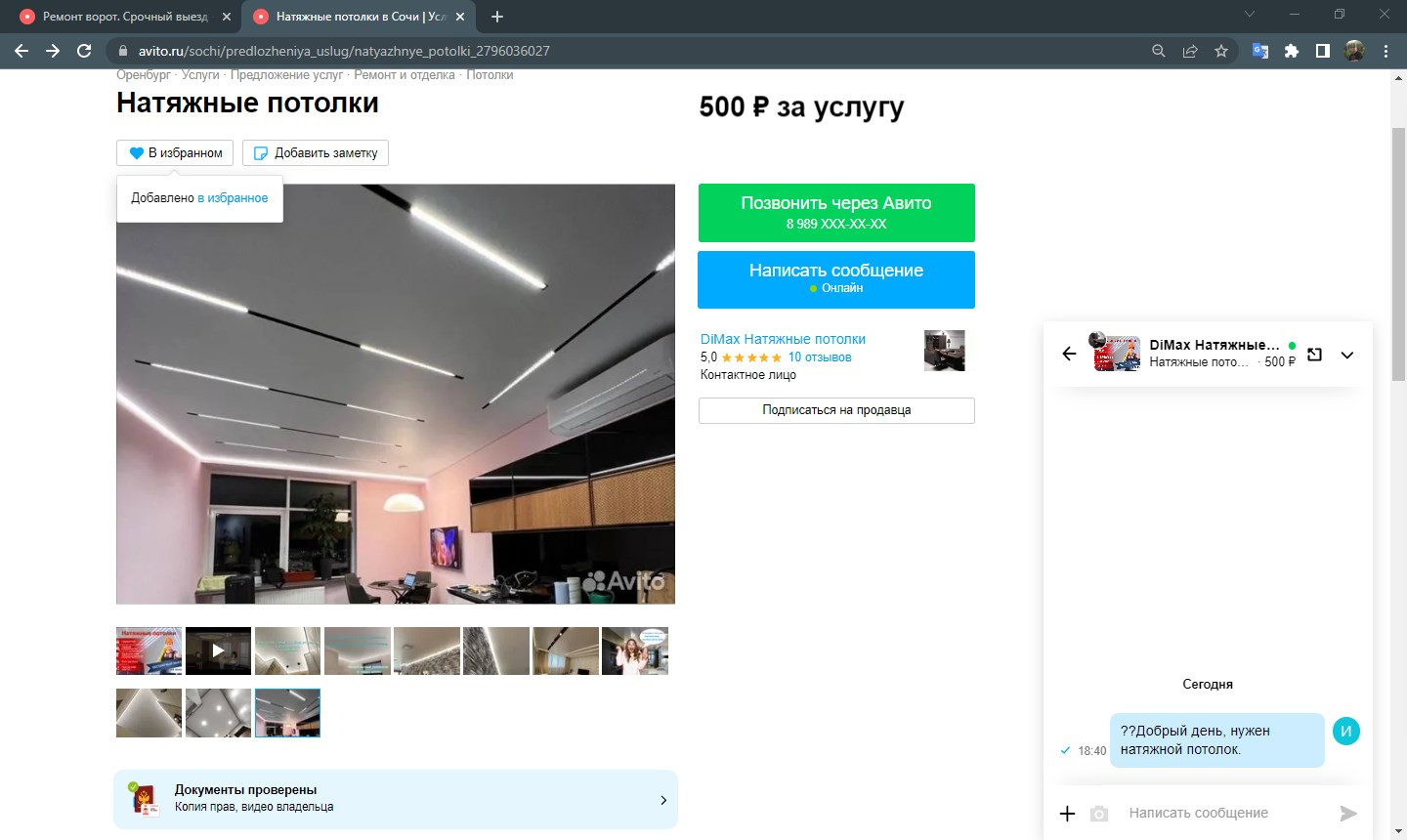The width and height of the screenshot is (1407, 840).
Task: Close the 'Натяжные потолки в Сочи' tab
Action: click(x=460, y=17)
